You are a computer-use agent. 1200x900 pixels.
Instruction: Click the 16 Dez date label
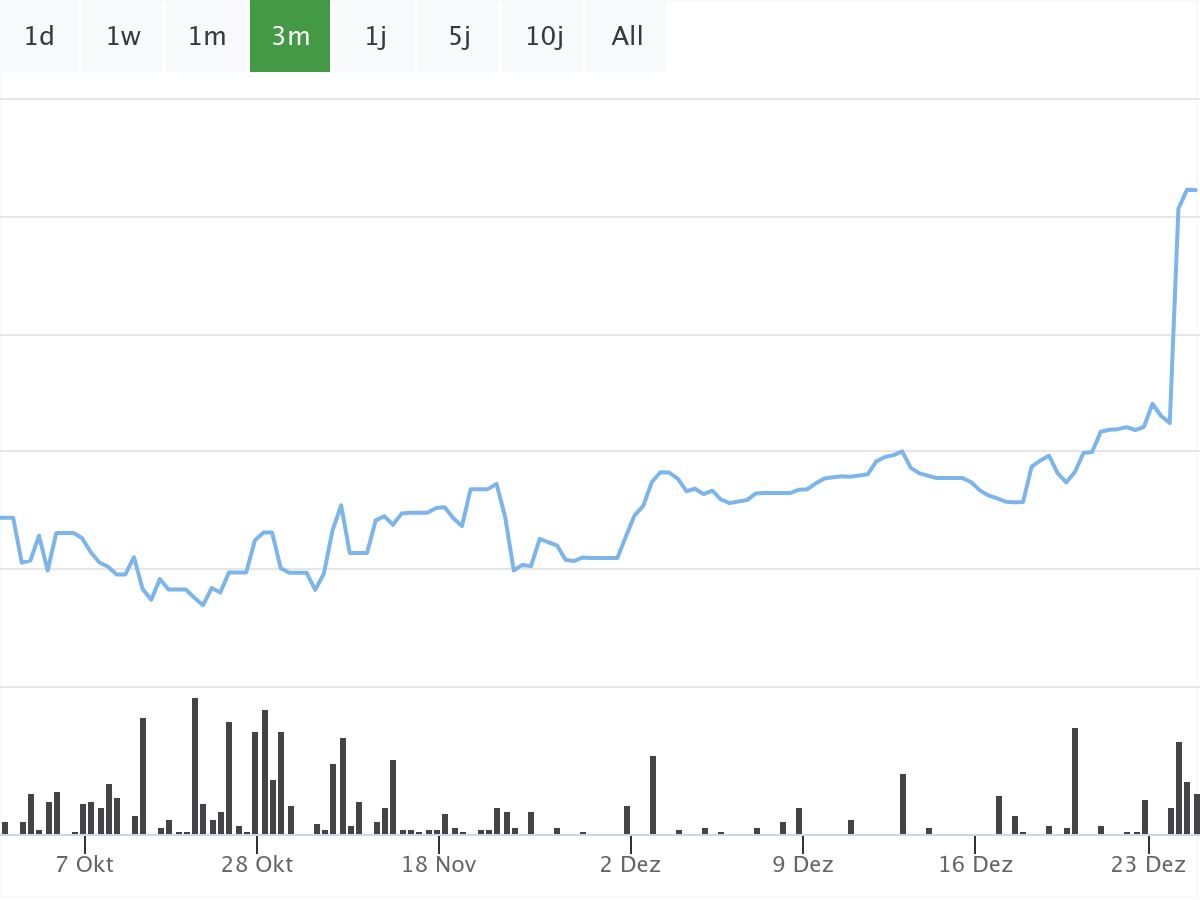976,864
